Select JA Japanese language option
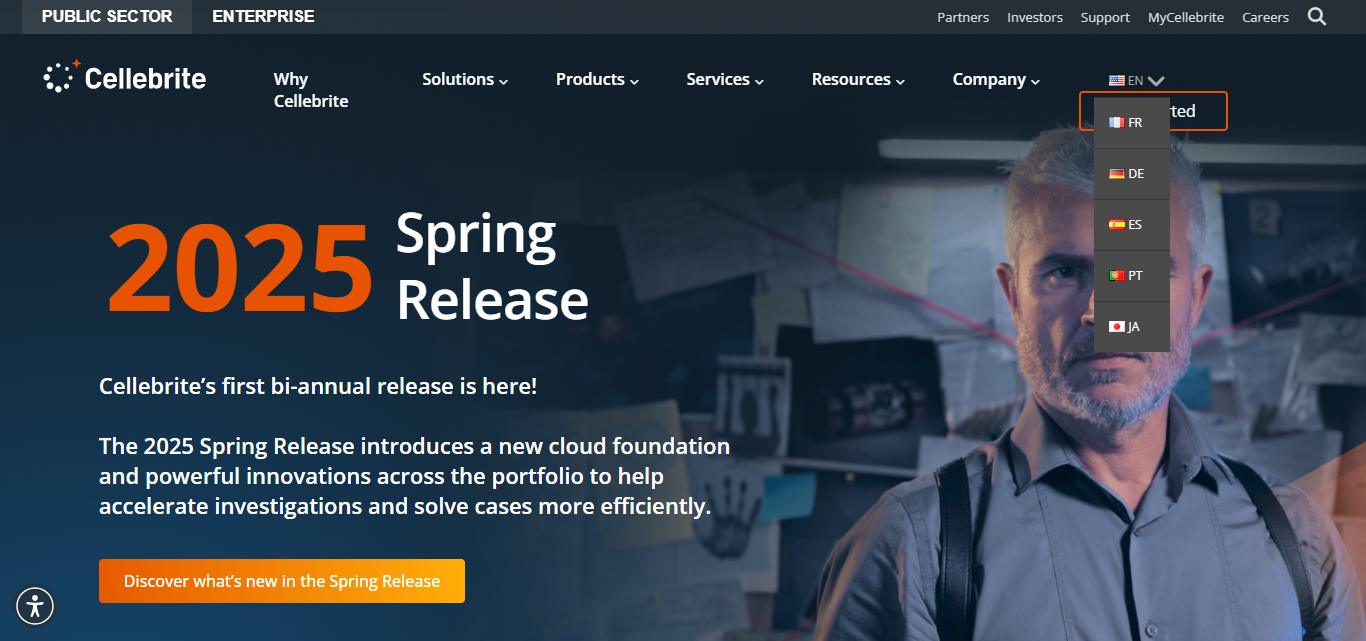The width and height of the screenshot is (1366, 641). [1132, 327]
